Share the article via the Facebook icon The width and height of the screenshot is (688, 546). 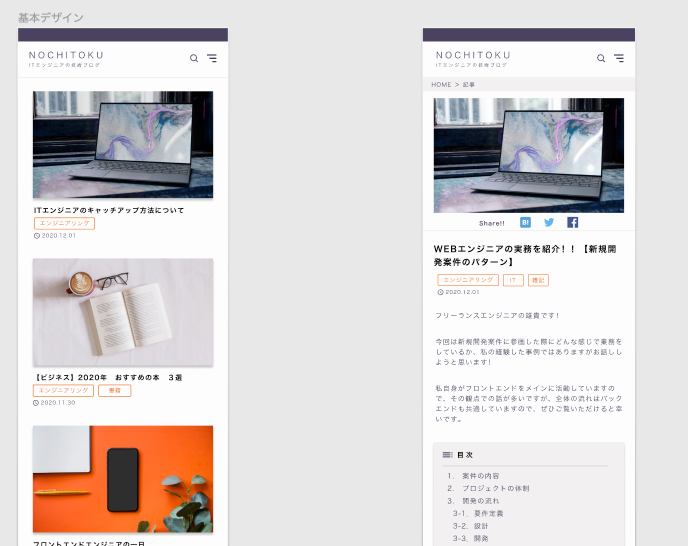(573, 223)
